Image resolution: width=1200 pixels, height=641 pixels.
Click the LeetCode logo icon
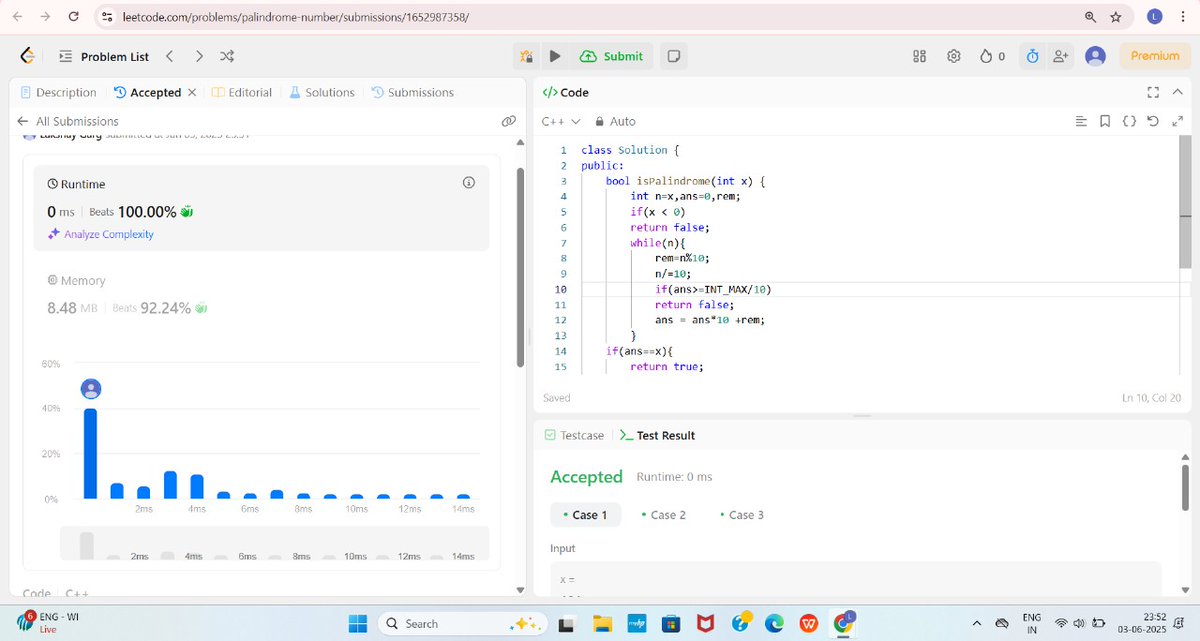coord(28,56)
